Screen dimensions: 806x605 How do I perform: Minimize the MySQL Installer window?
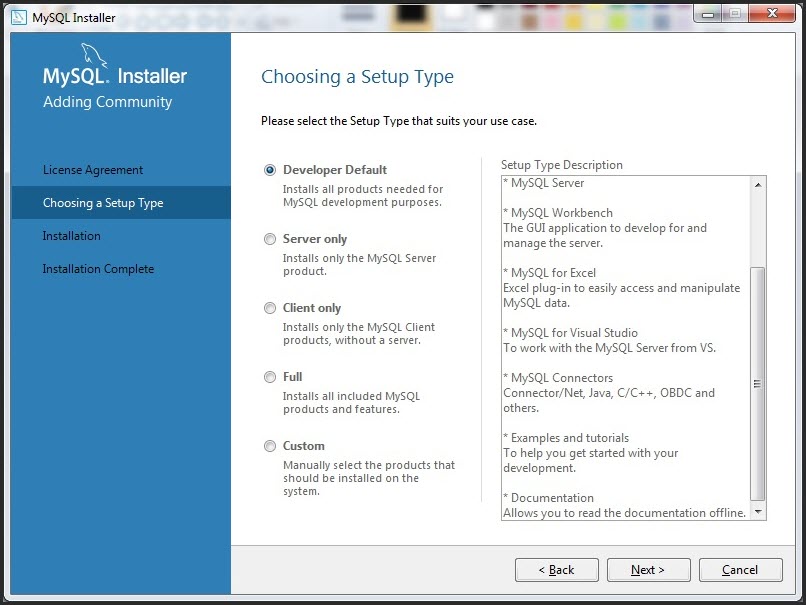708,14
